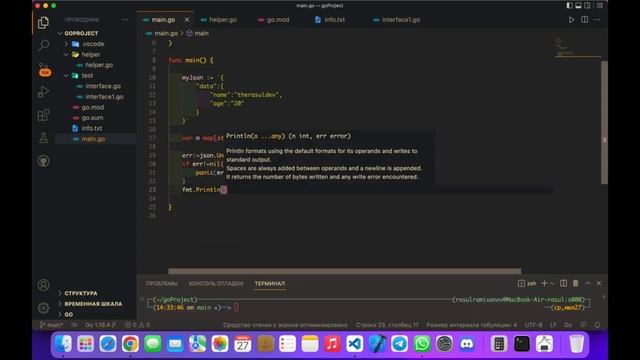This screenshot has width=640, height=360.
Task: Click the editor horizontal scrollbar
Action: tap(344, 271)
